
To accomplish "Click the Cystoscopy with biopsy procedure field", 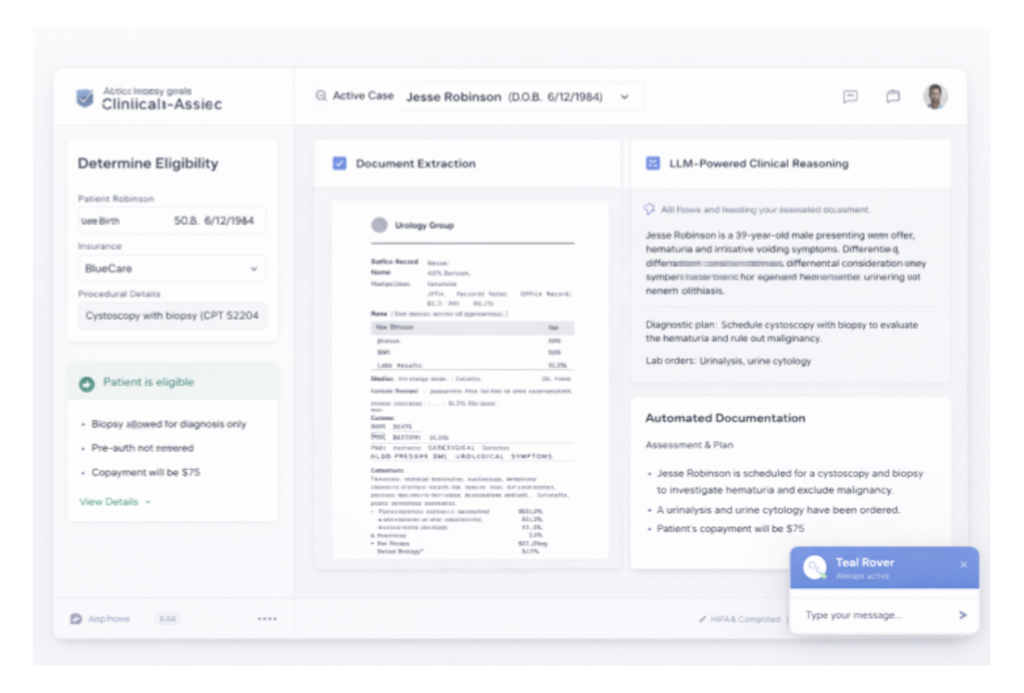I will tap(172, 316).
